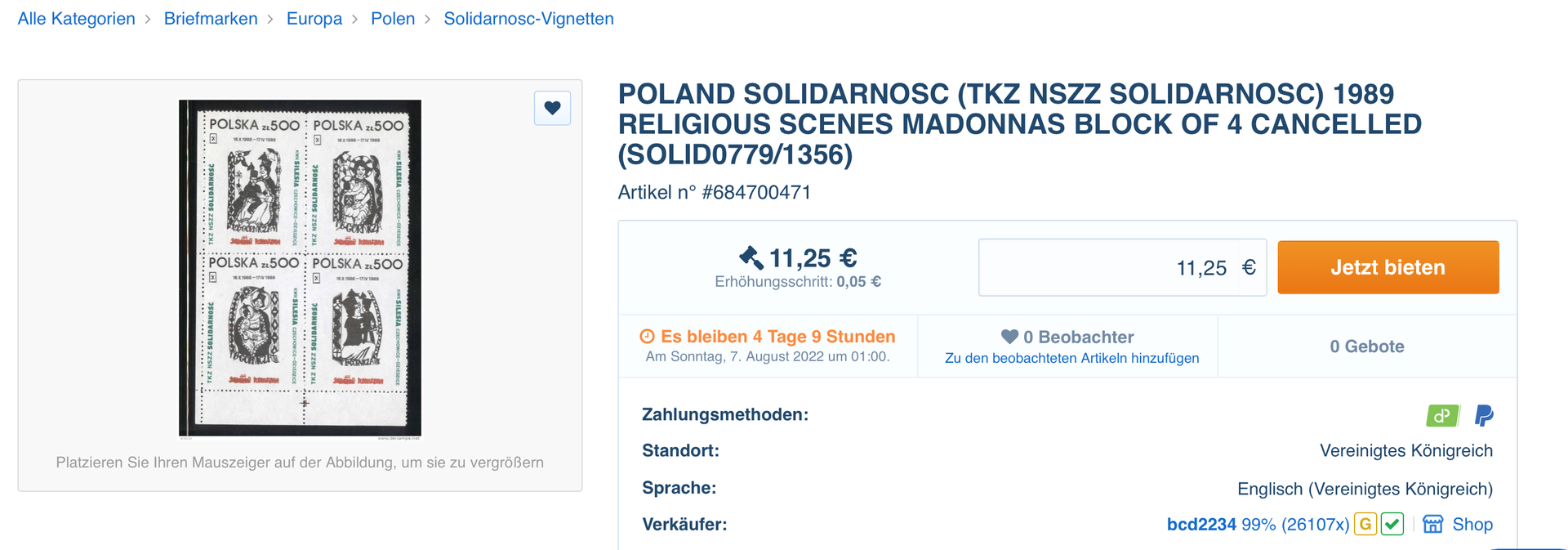Navigate to Briefmarken breadcrumb
The image size is (1568, 550).
coord(211,19)
